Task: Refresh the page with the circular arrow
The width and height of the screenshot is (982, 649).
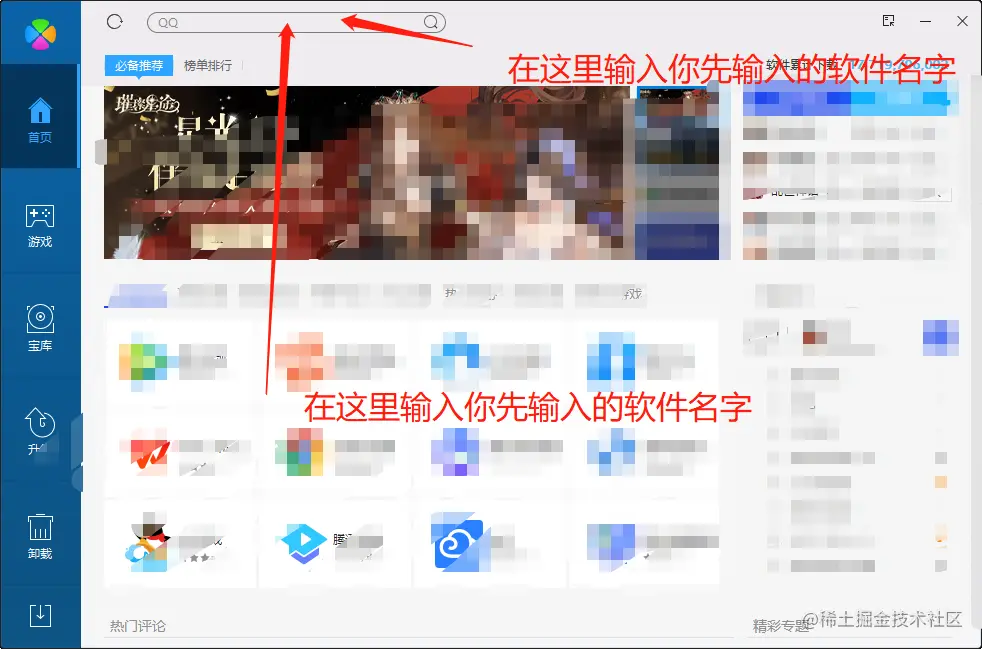Action: click(115, 22)
